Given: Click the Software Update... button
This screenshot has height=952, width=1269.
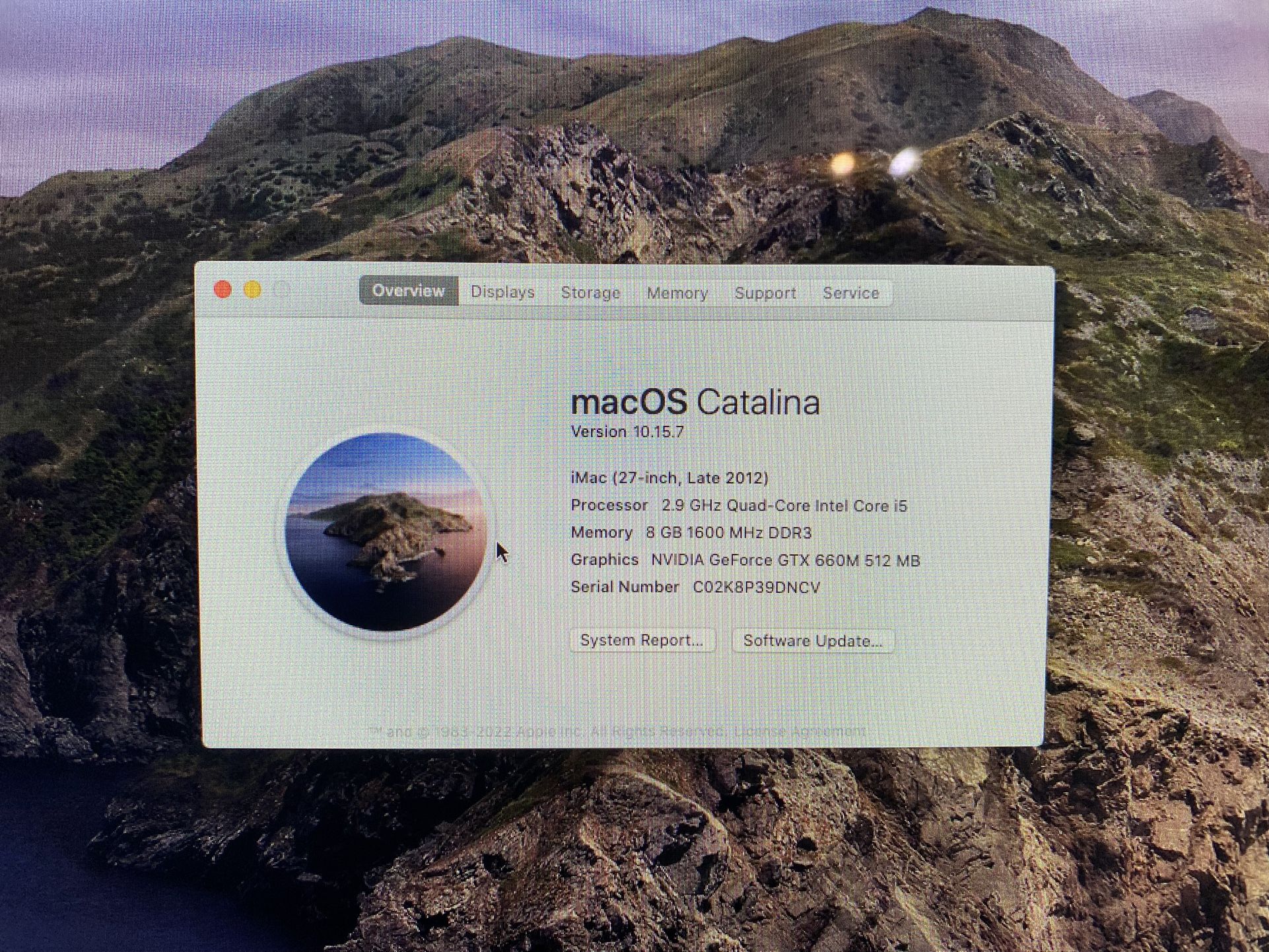Looking at the screenshot, I should (x=813, y=640).
